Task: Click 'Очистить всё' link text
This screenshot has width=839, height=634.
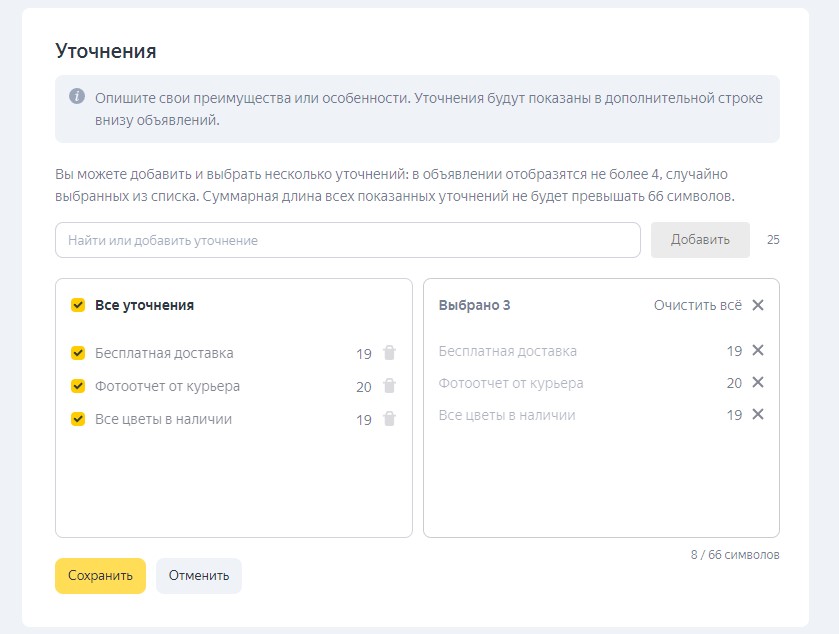Action: (x=698, y=305)
